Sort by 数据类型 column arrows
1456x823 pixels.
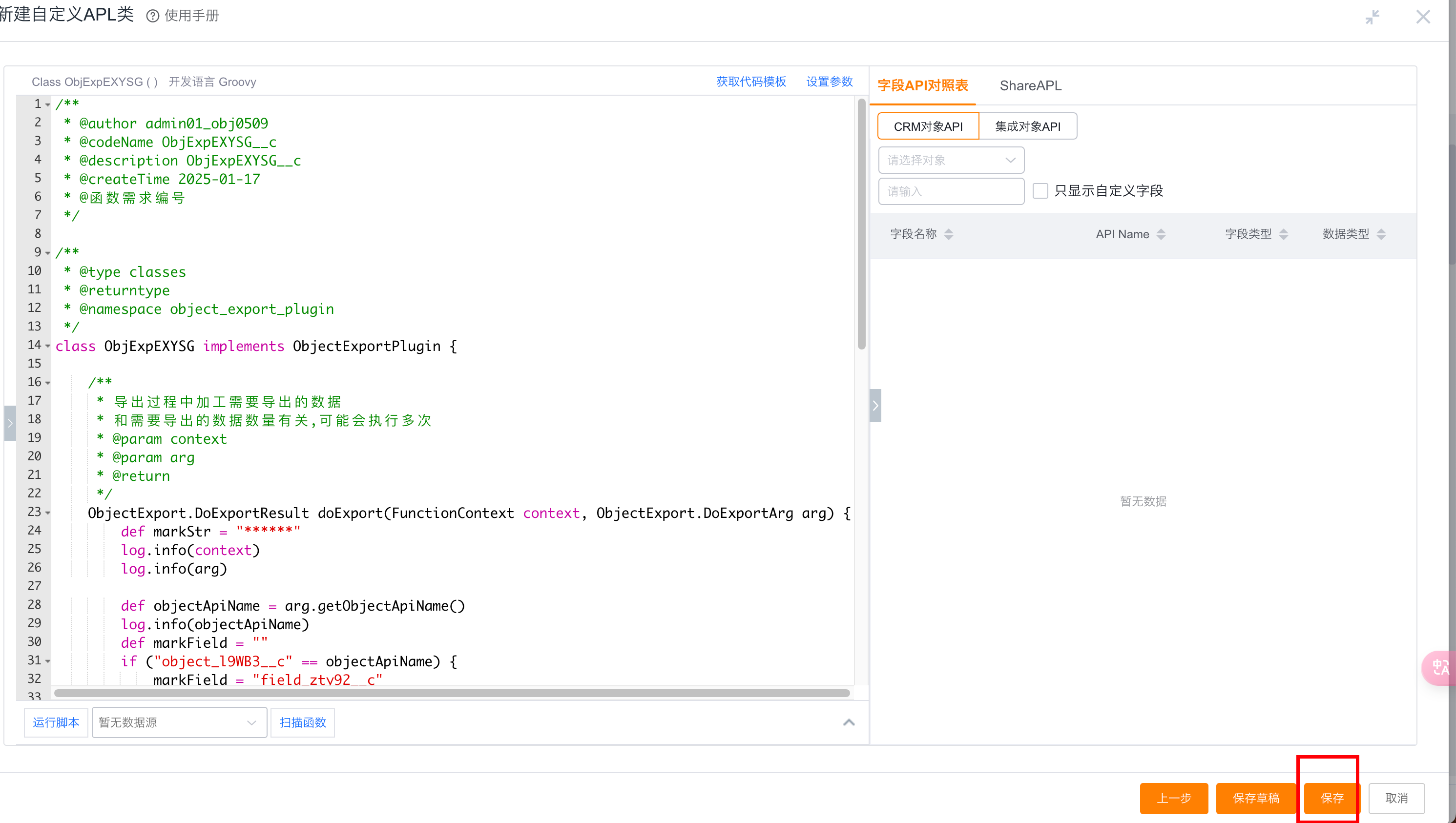coord(1381,234)
